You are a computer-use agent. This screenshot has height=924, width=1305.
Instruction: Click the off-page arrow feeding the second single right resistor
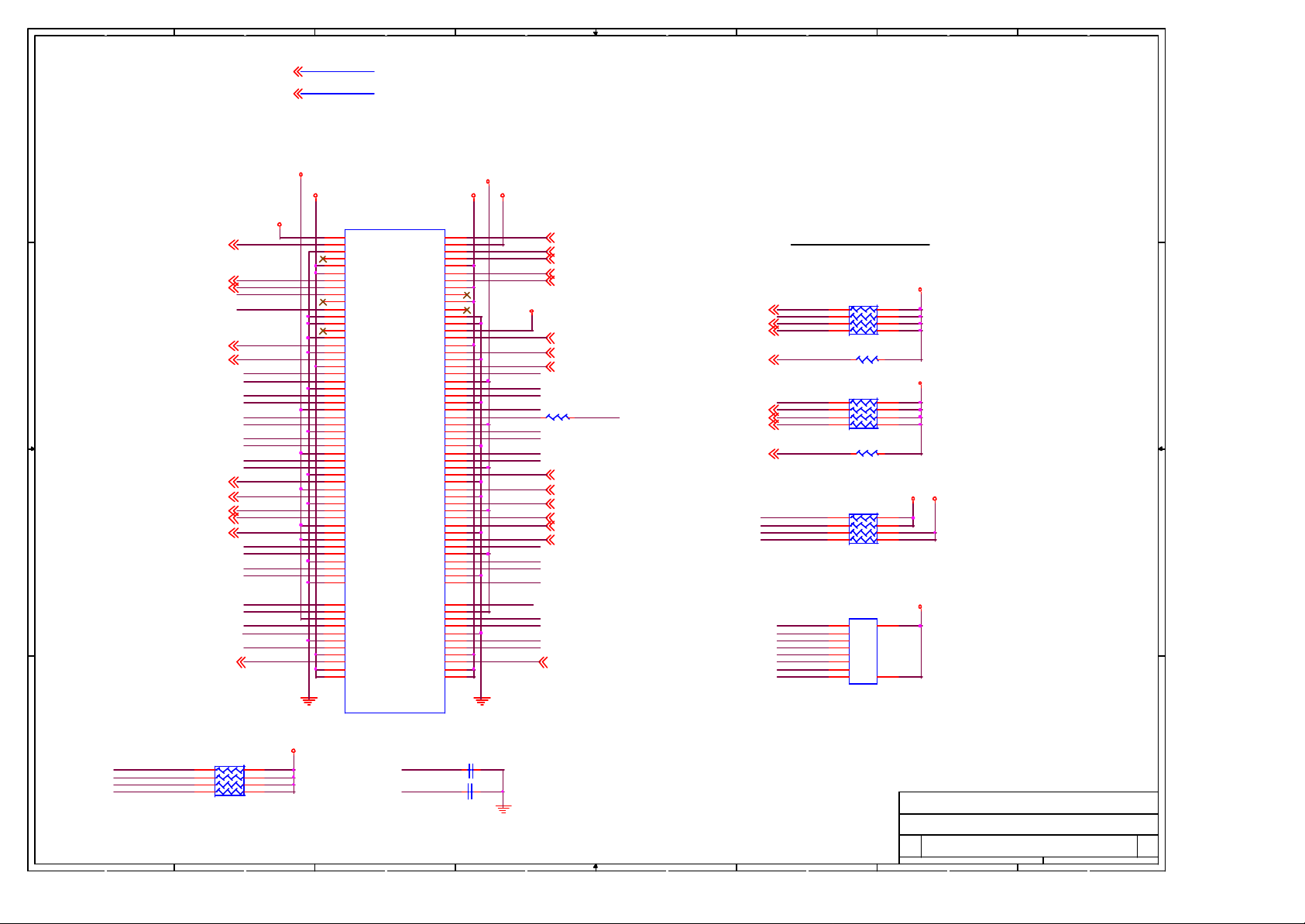[x=773, y=453]
